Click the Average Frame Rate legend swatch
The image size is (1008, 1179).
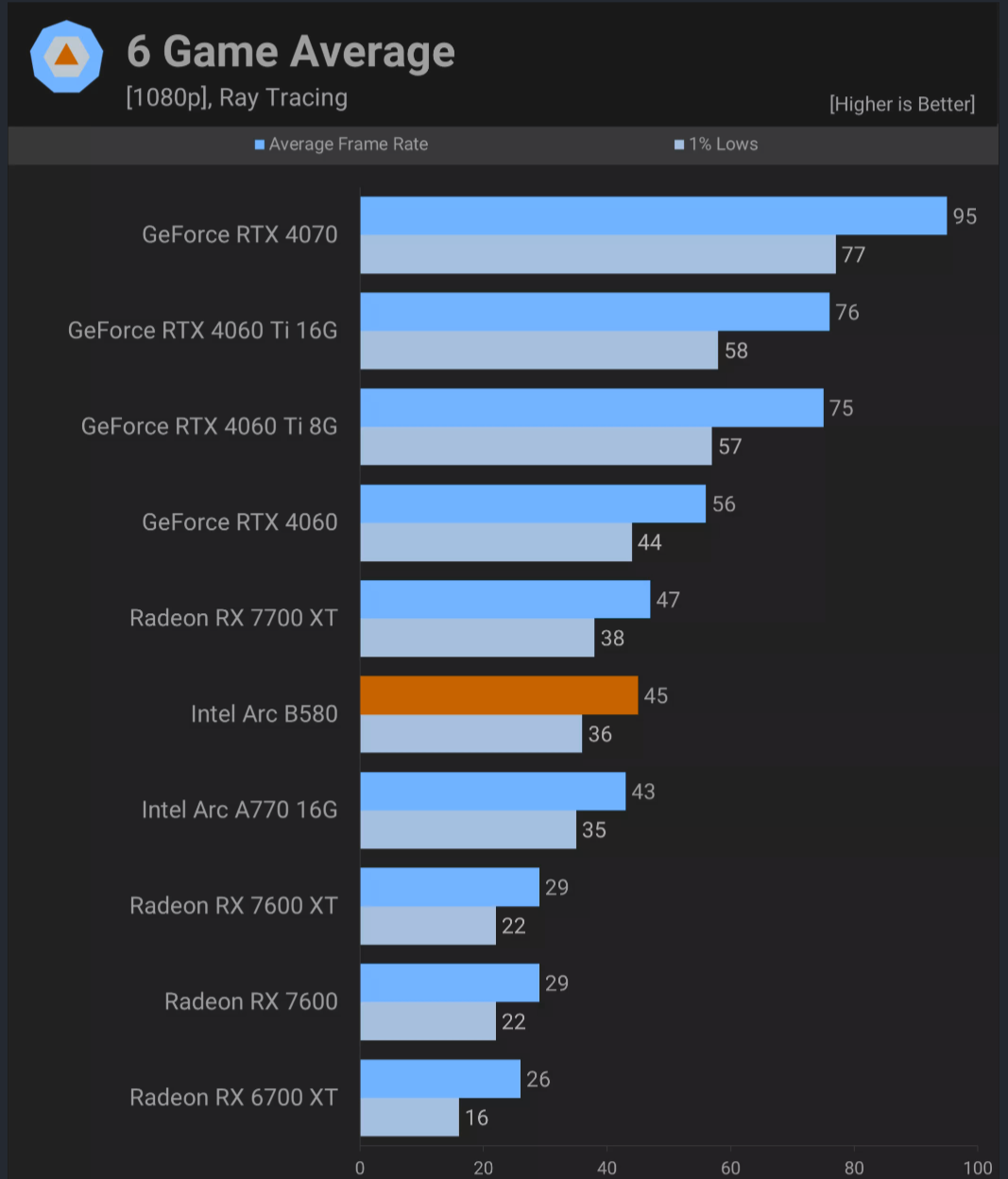(260, 145)
